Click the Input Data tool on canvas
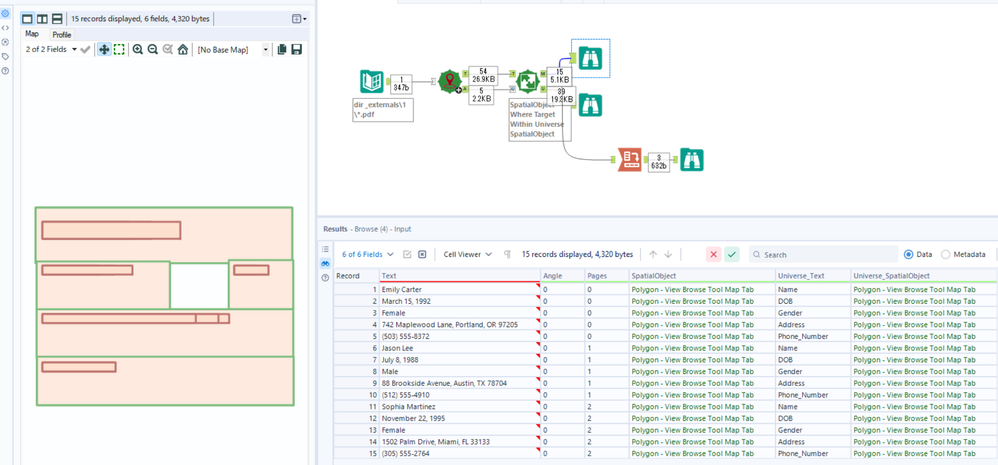The image size is (998, 465). (372, 82)
